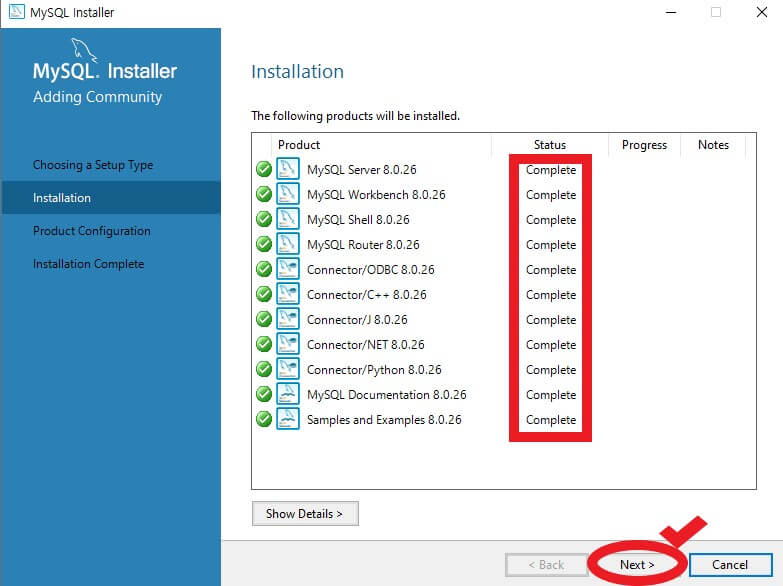Click the Samples and Examples 8.0.26 product icon

288,419
